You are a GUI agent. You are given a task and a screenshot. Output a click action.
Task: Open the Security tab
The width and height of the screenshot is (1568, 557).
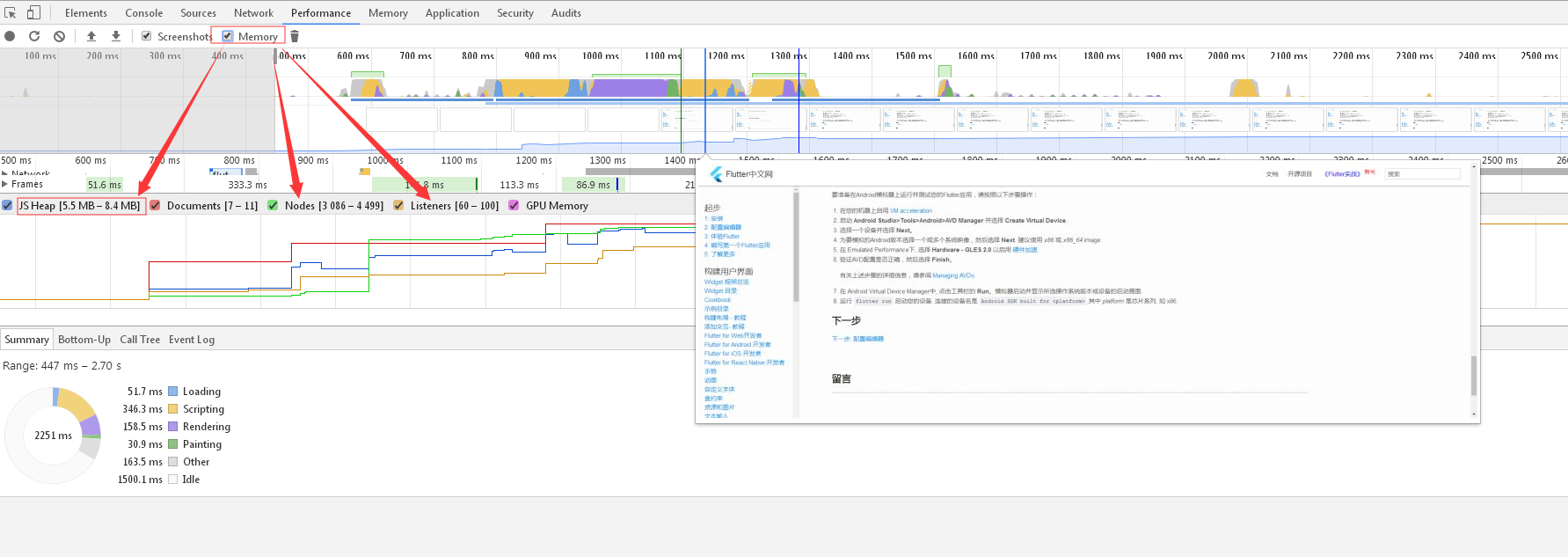[x=515, y=13]
